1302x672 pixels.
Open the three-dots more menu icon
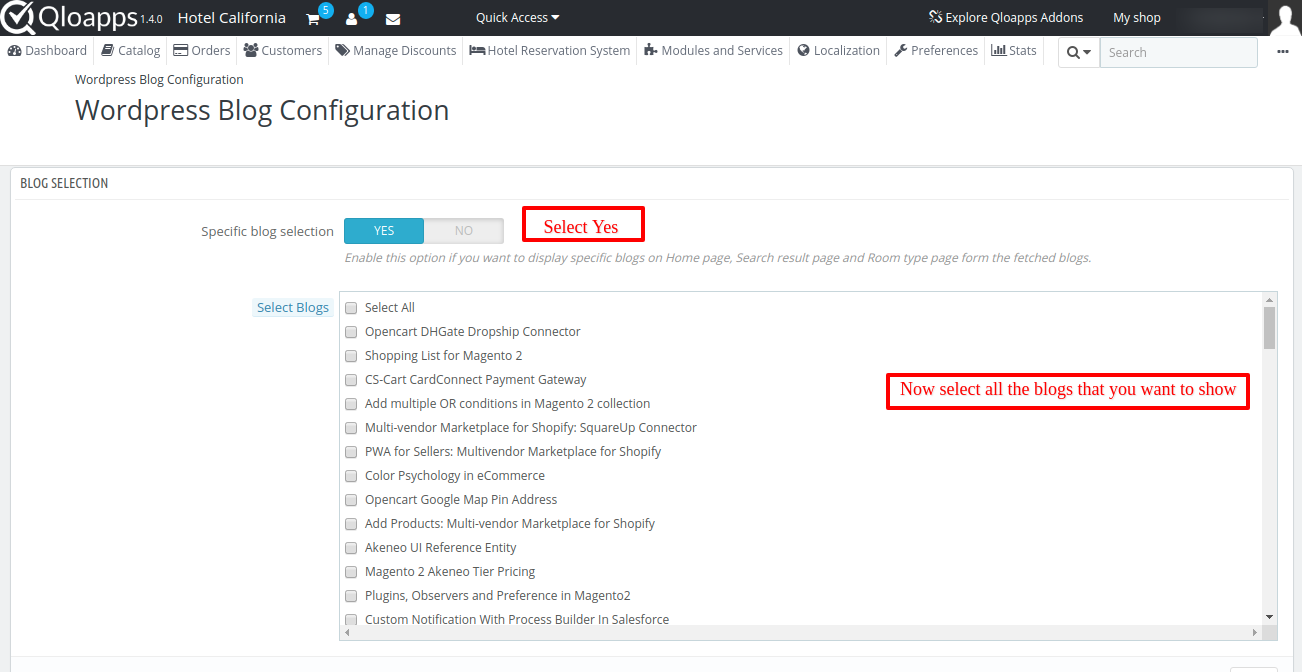click(x=1283, y=52)
